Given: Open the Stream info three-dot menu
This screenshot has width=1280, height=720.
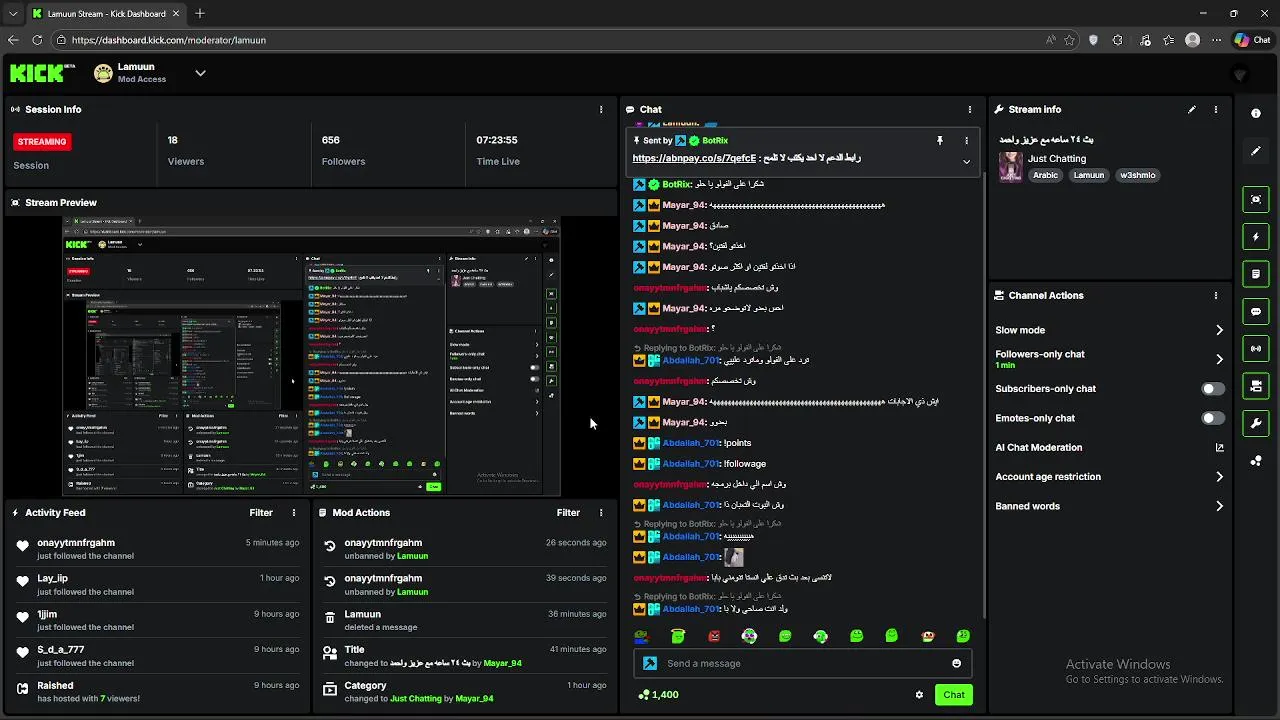Looking at the screenshot, I should pyautogui.click(x=1216, y=109).
